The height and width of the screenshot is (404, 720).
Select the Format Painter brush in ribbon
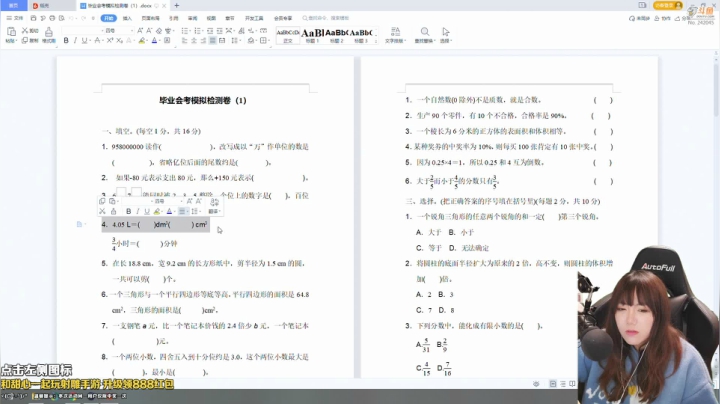(x=49, y=32)
